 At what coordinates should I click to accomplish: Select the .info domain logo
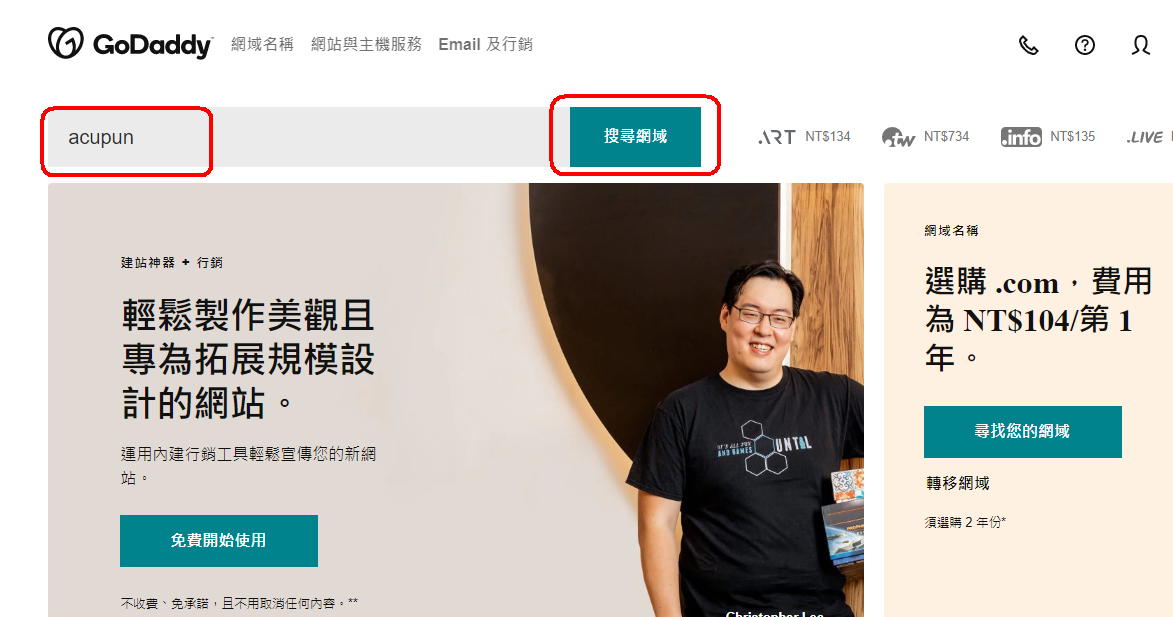click(1021, 137)
